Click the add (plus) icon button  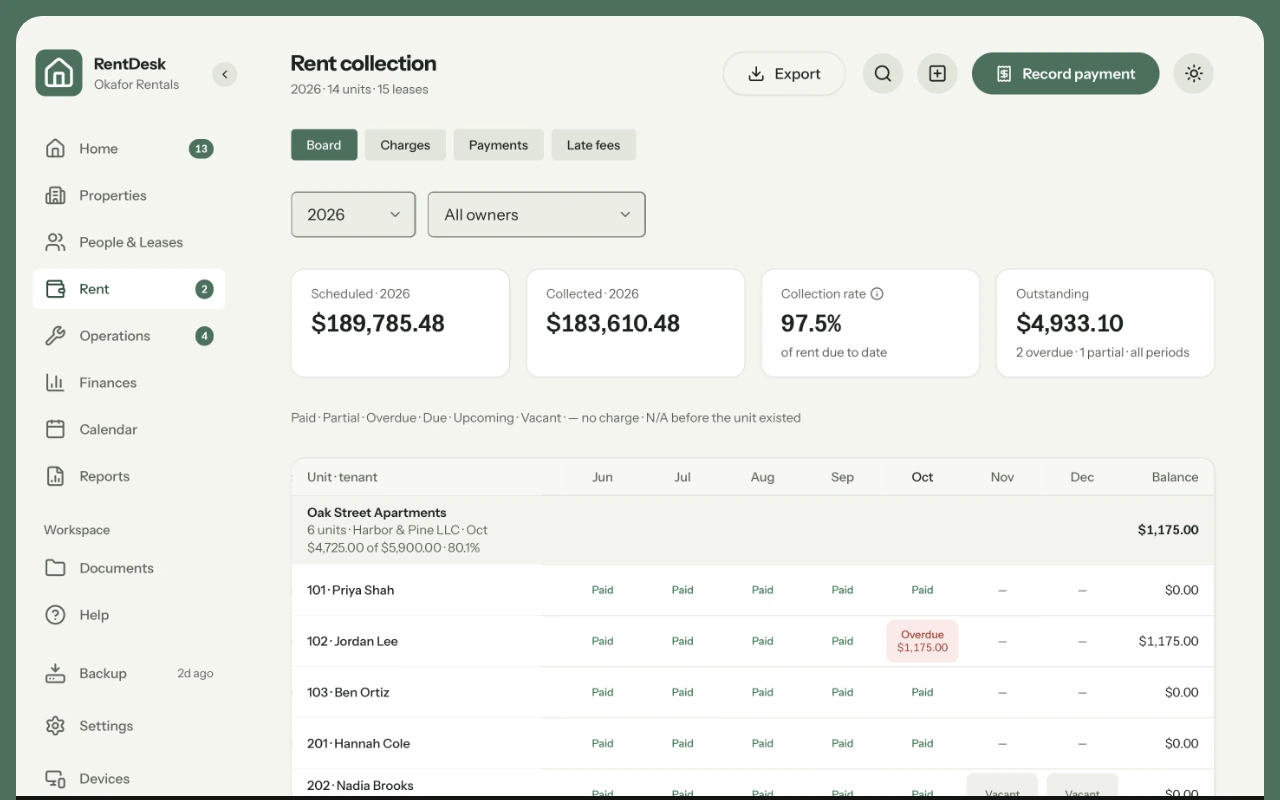pyautogui.click(x=937, y=74)
